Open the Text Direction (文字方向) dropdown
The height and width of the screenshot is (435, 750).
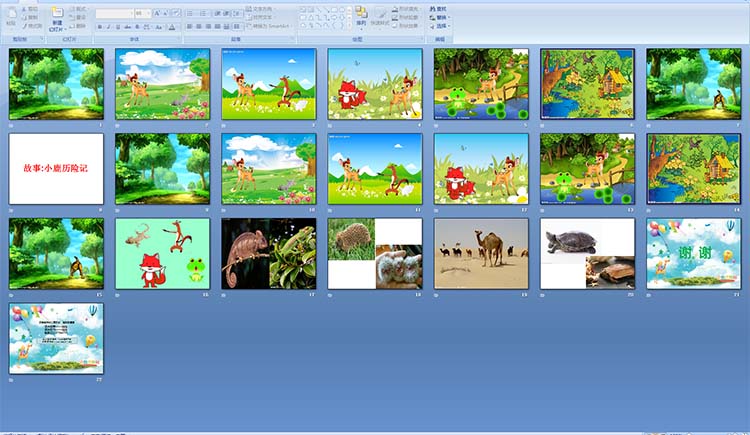pos(261,9)
